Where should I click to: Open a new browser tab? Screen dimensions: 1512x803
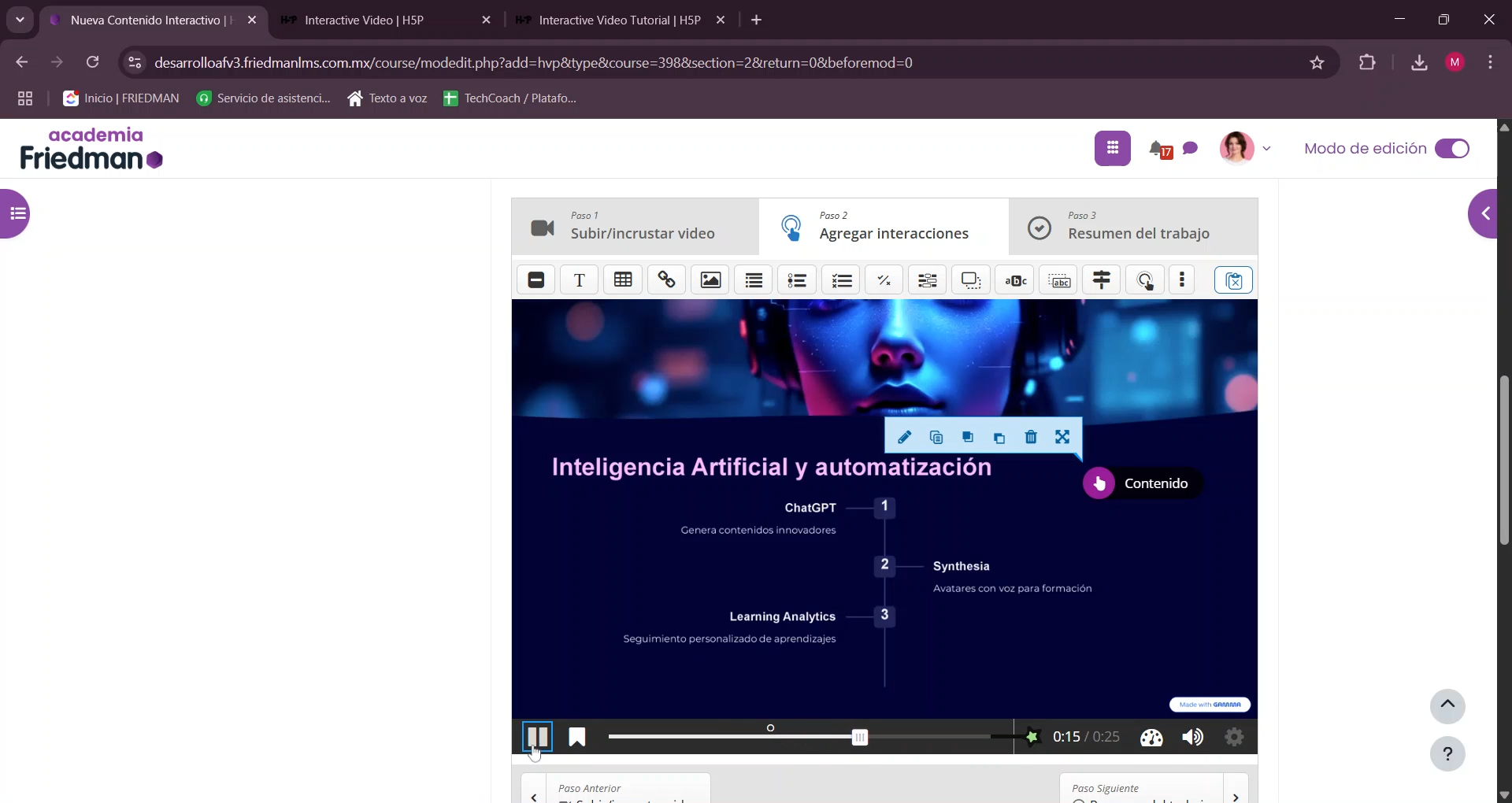[757, 20]
